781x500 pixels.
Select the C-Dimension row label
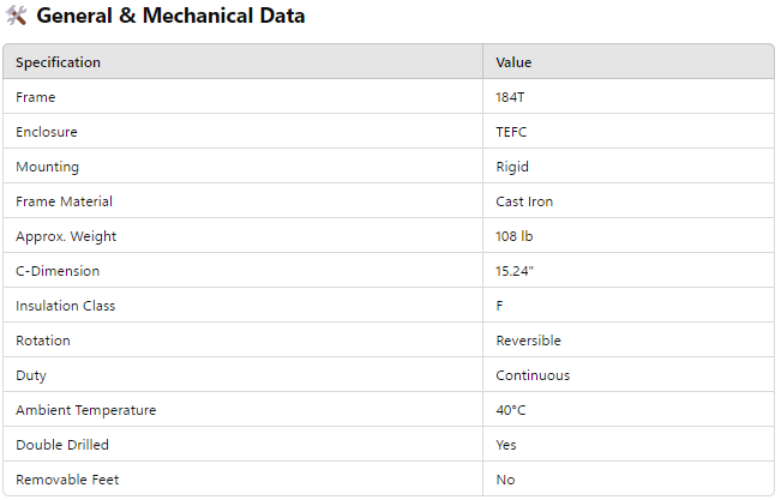[x=58, y=271]
